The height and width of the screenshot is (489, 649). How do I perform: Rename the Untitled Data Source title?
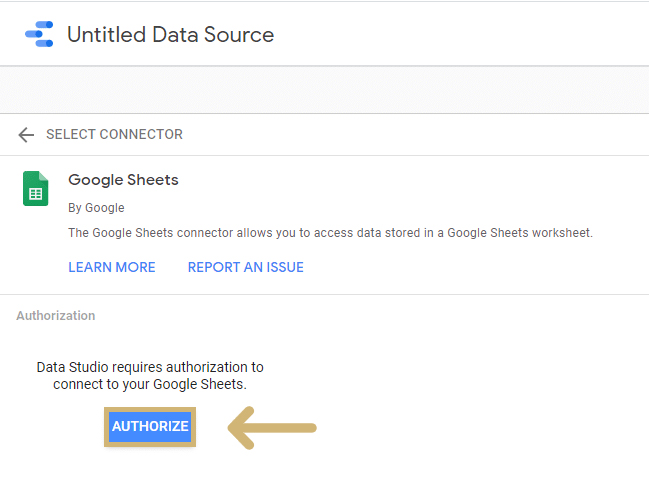coord(171,34)
